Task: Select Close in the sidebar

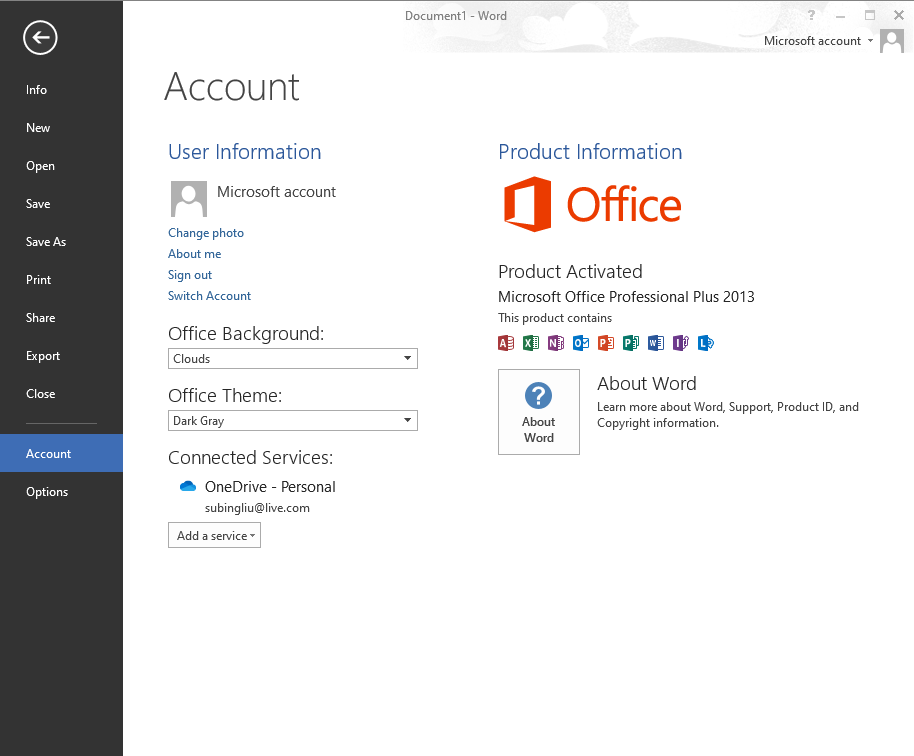Action: click(61, 393)
